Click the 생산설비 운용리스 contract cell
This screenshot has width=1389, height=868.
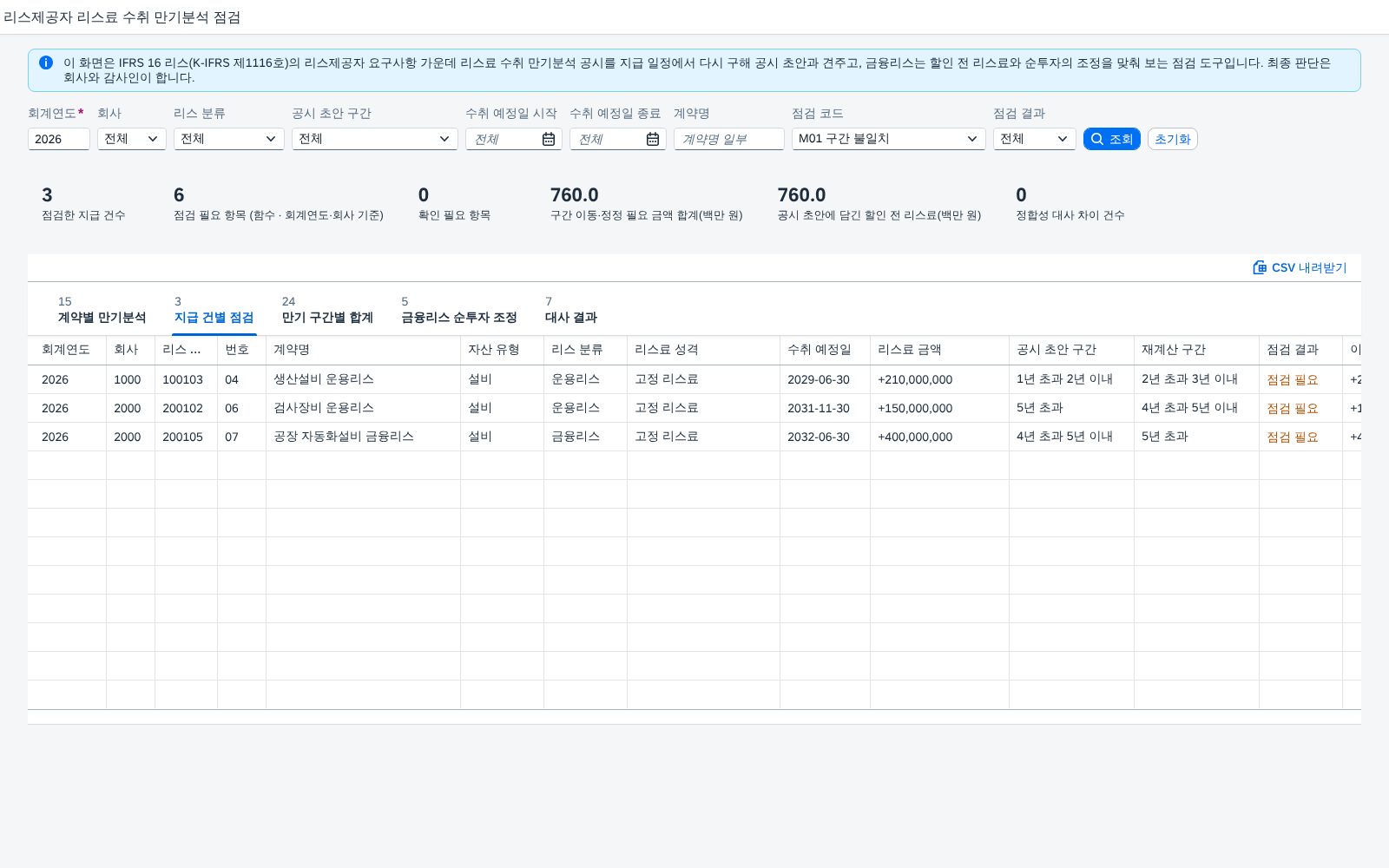click(x=363, y=379)
